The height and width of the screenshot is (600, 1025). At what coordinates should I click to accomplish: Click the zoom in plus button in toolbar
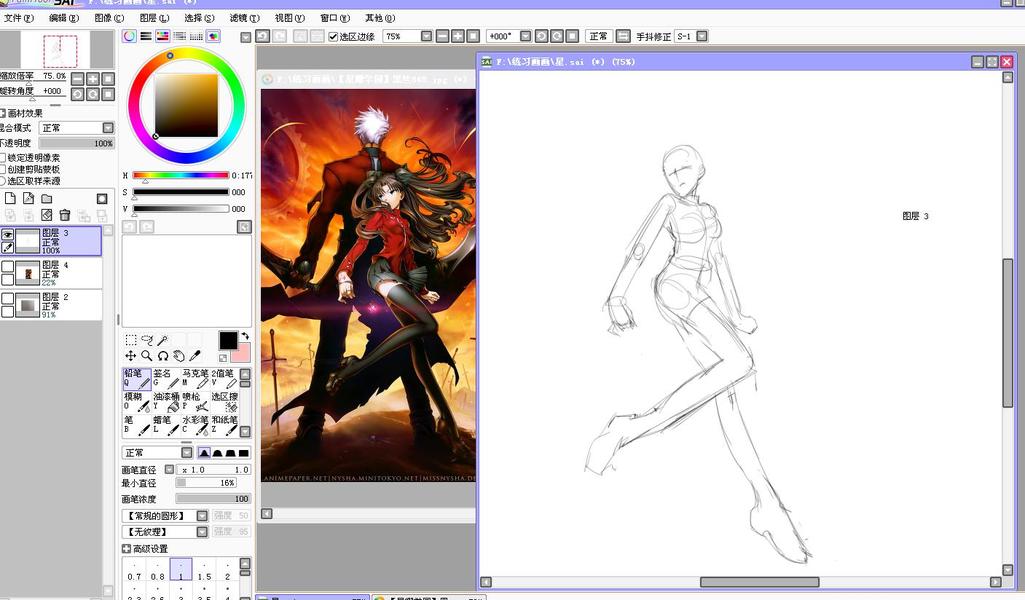[458, 36]
